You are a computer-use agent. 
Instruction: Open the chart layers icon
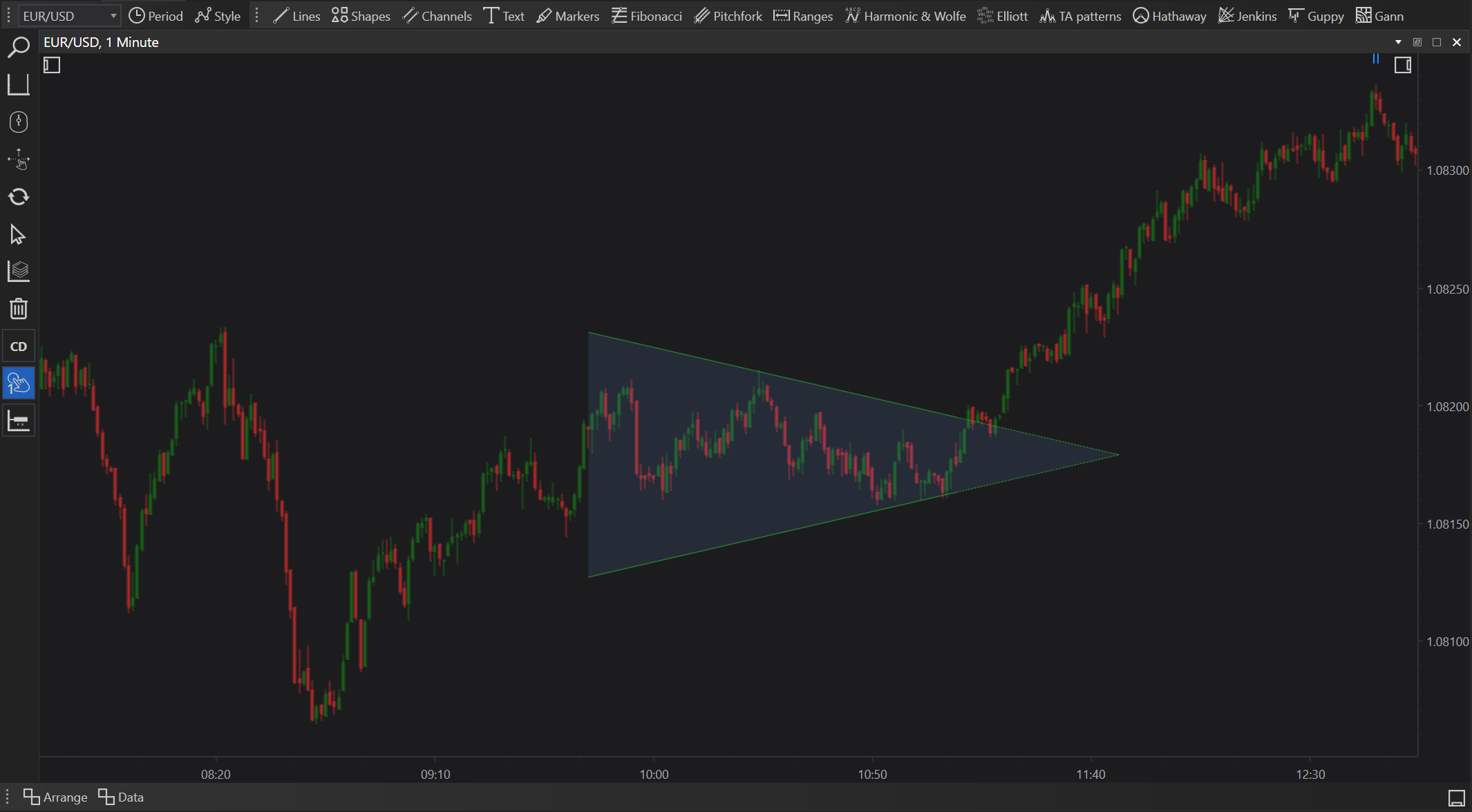pos(19,272)
